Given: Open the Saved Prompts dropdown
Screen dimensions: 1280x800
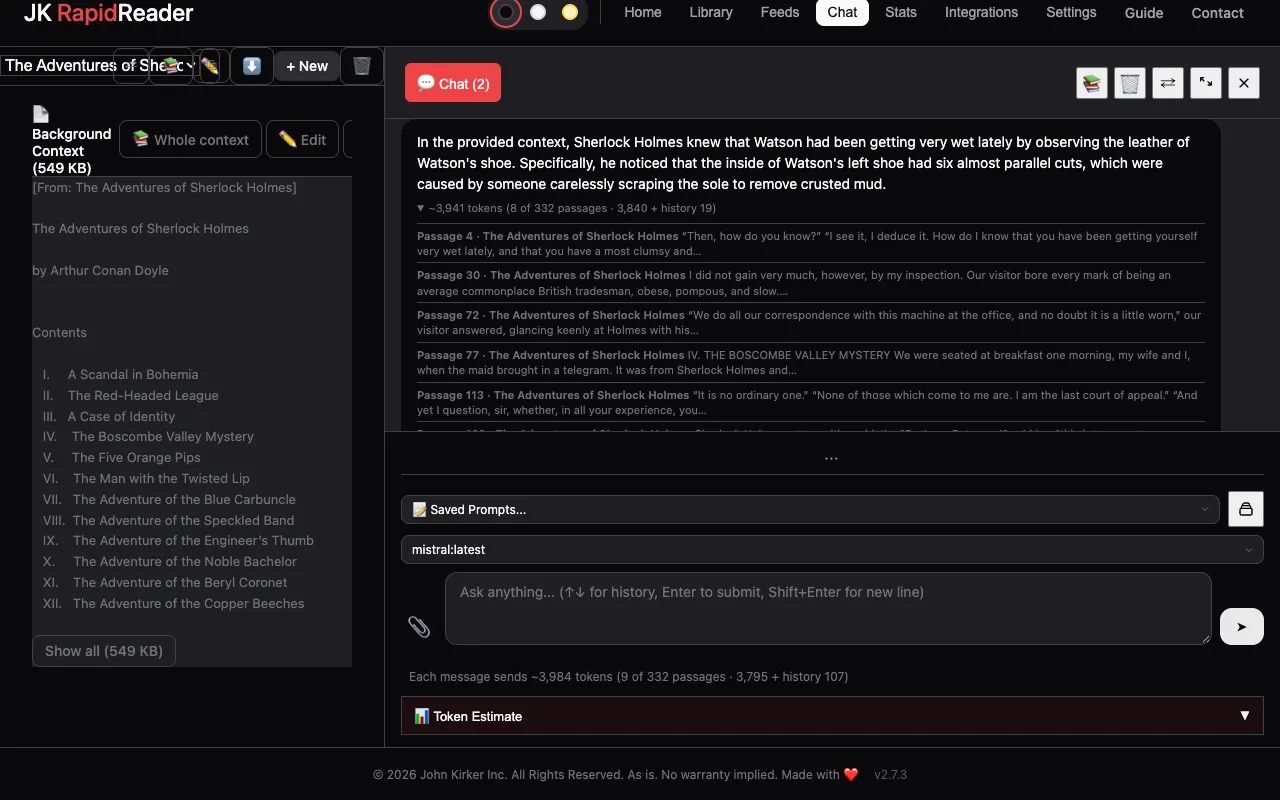Looking at the screenshot, I should click(x=810, y=509).
